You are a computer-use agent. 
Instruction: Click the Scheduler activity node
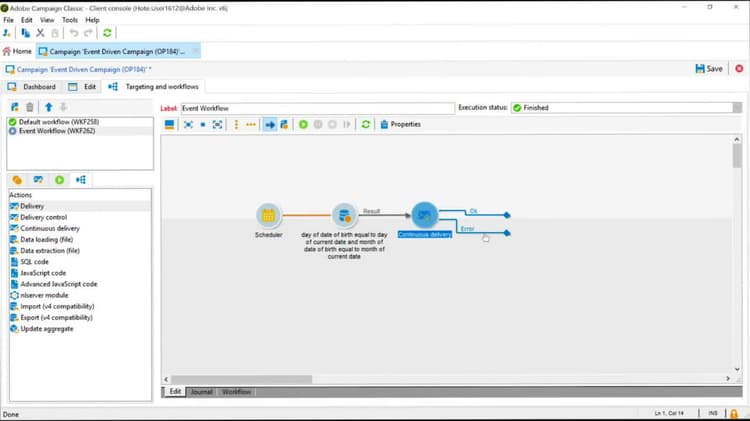[268, 215]
